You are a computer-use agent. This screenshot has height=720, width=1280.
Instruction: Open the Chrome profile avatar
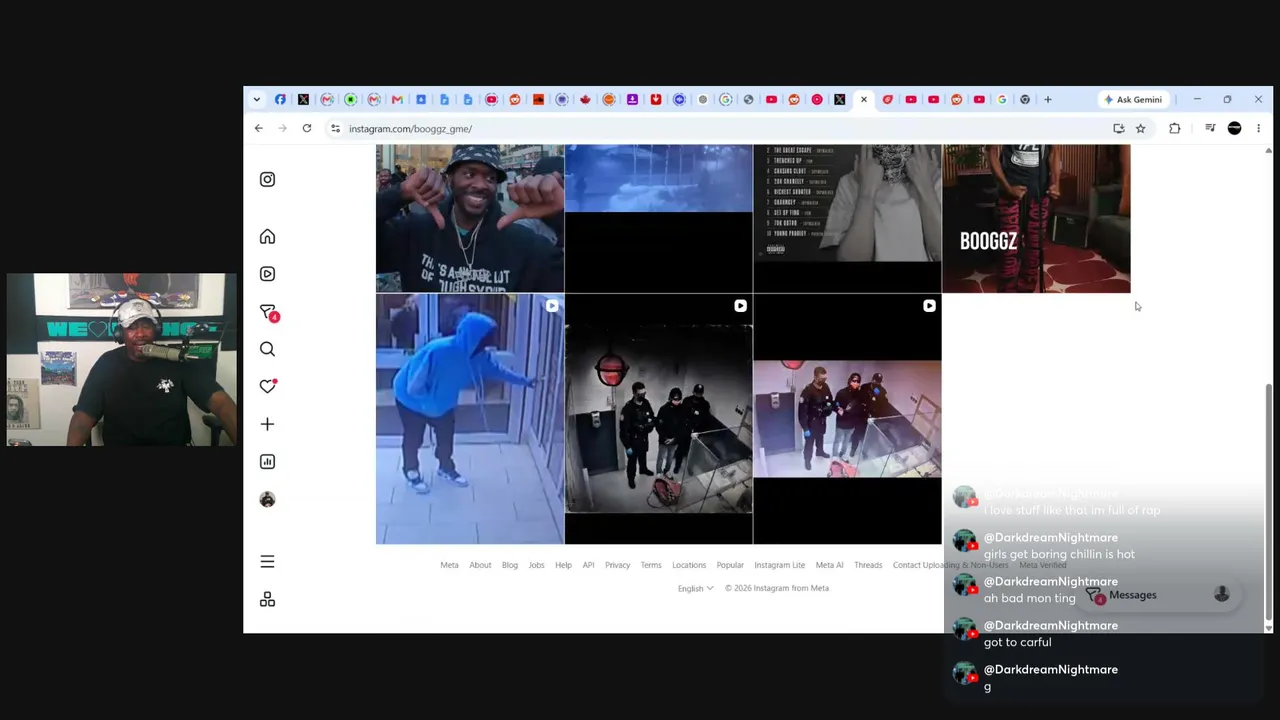point(1234,128)
